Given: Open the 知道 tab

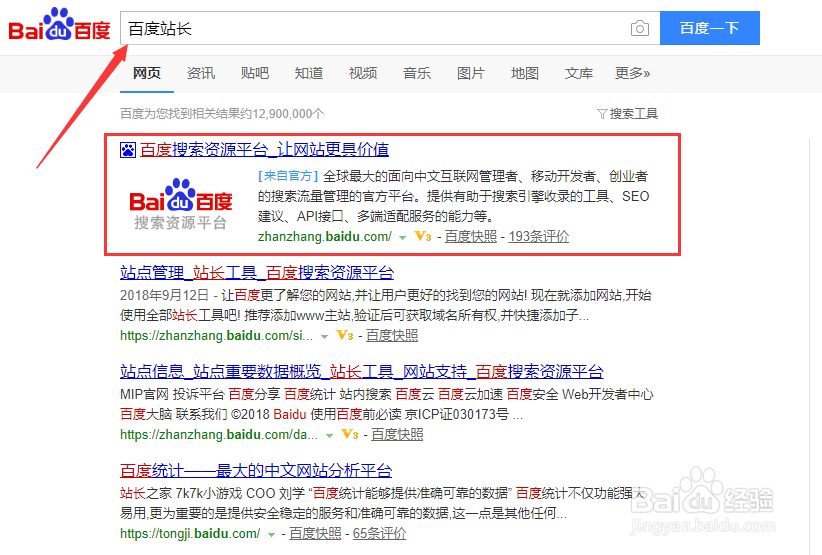Looking at the screenshot, I should click(x=309, y=73).
